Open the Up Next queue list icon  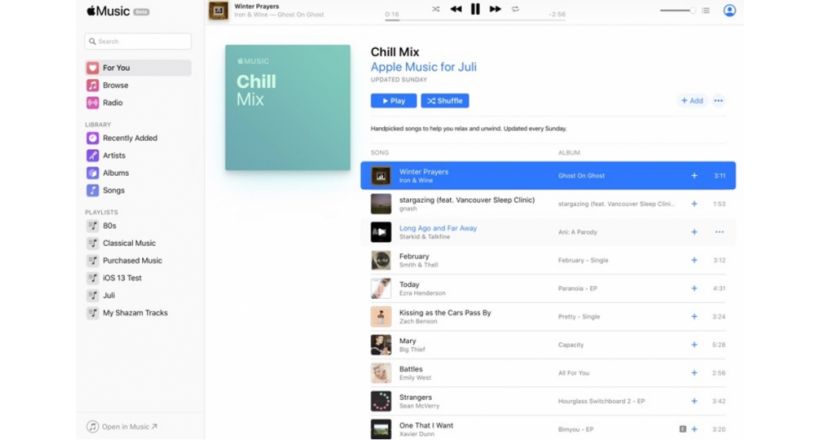click(705, 10)
